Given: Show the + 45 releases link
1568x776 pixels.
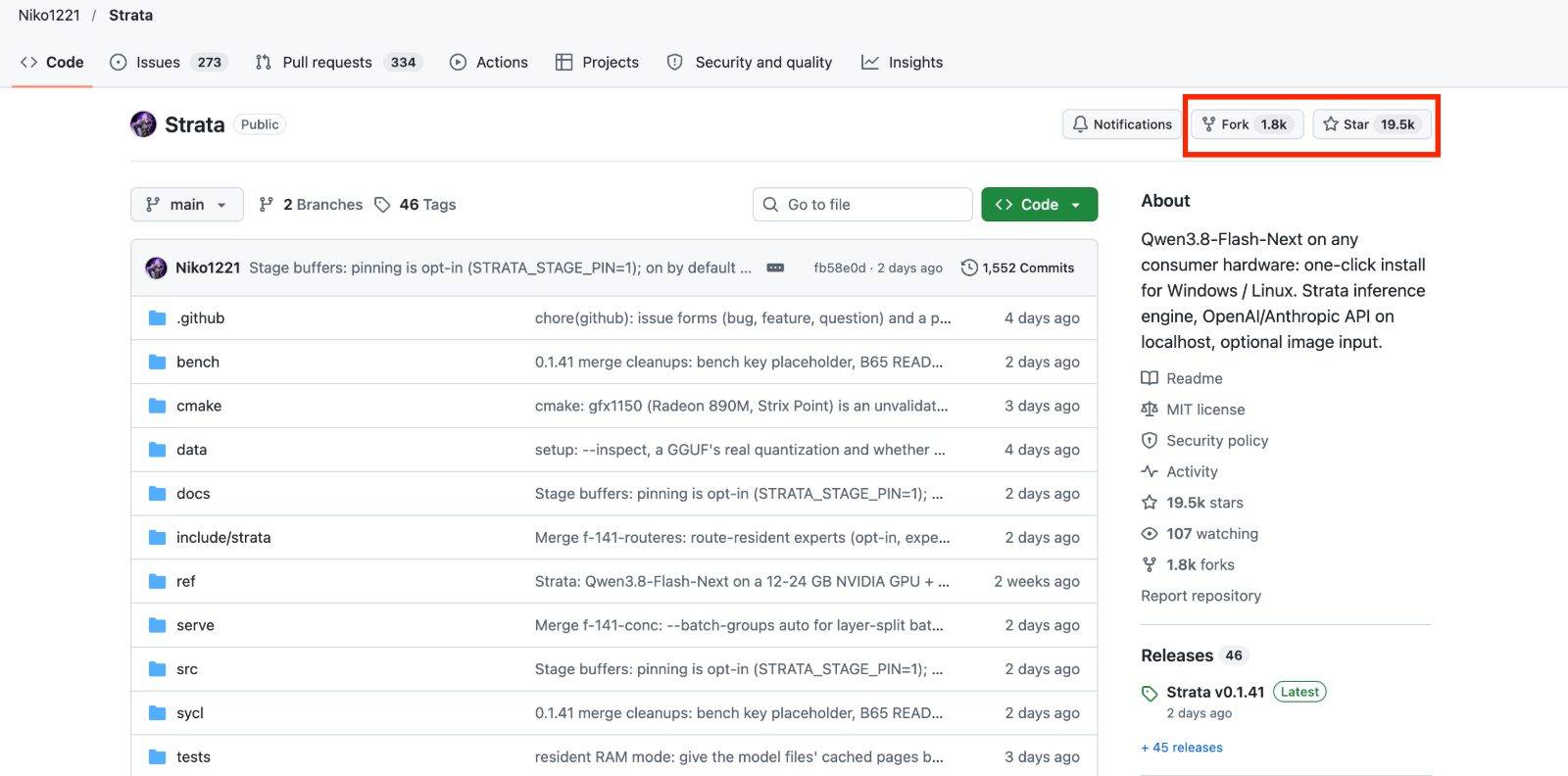Looking at the screenshot, I should click(x=1182, y=748).
